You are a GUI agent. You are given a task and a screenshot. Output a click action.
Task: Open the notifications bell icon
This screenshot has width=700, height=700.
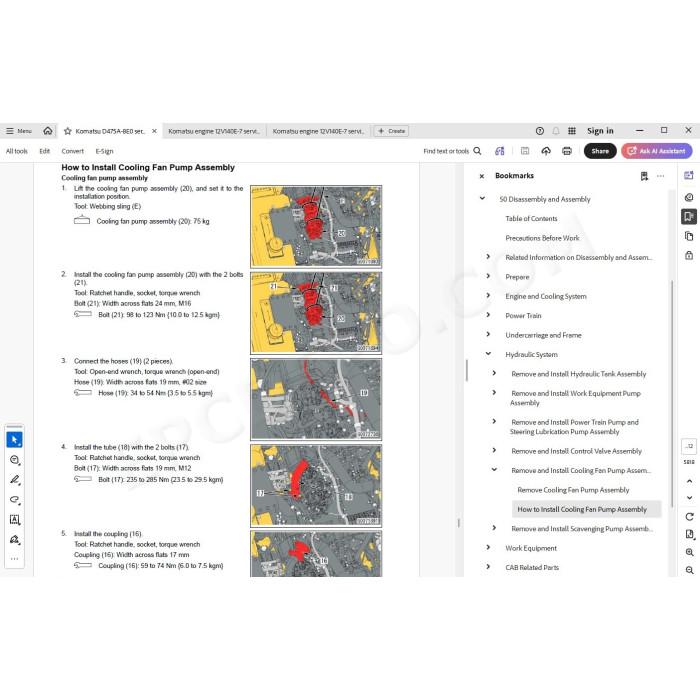[556, 131]
